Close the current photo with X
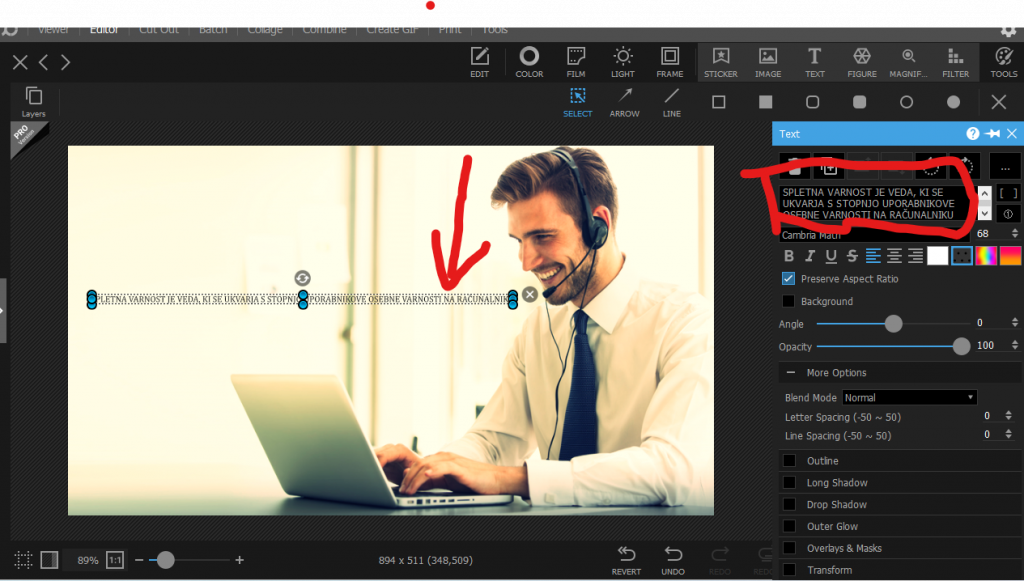The width and height of the screenshot is (1024, 581). coord(20,62)
